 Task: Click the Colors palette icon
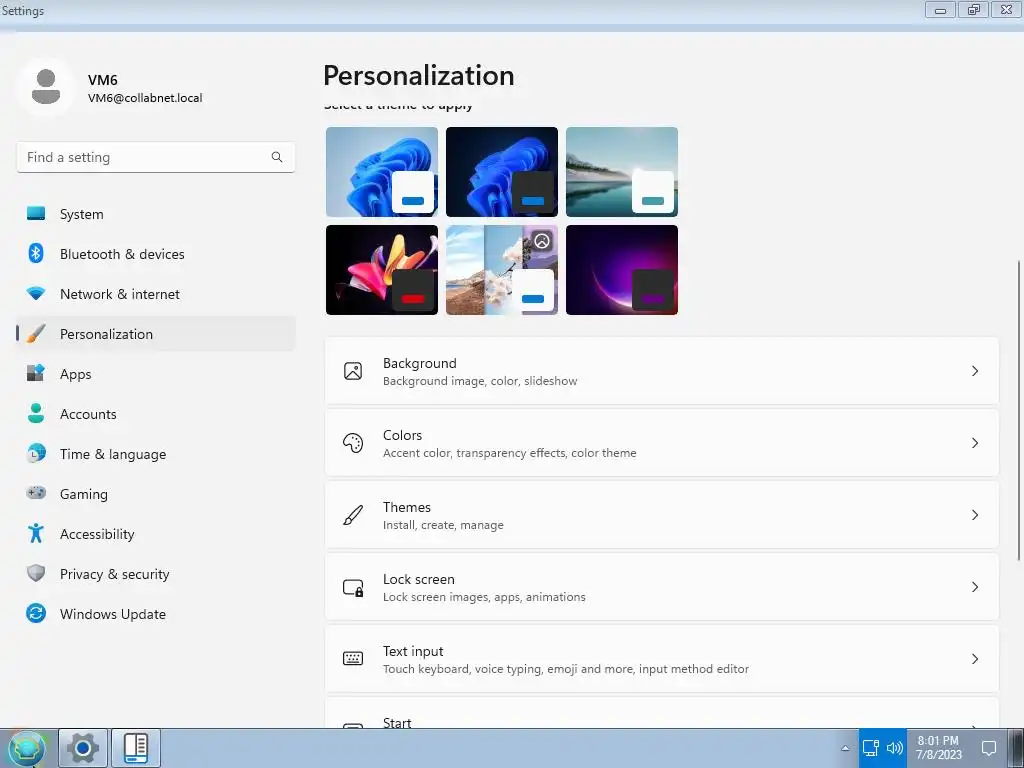[x=353, y=443]
